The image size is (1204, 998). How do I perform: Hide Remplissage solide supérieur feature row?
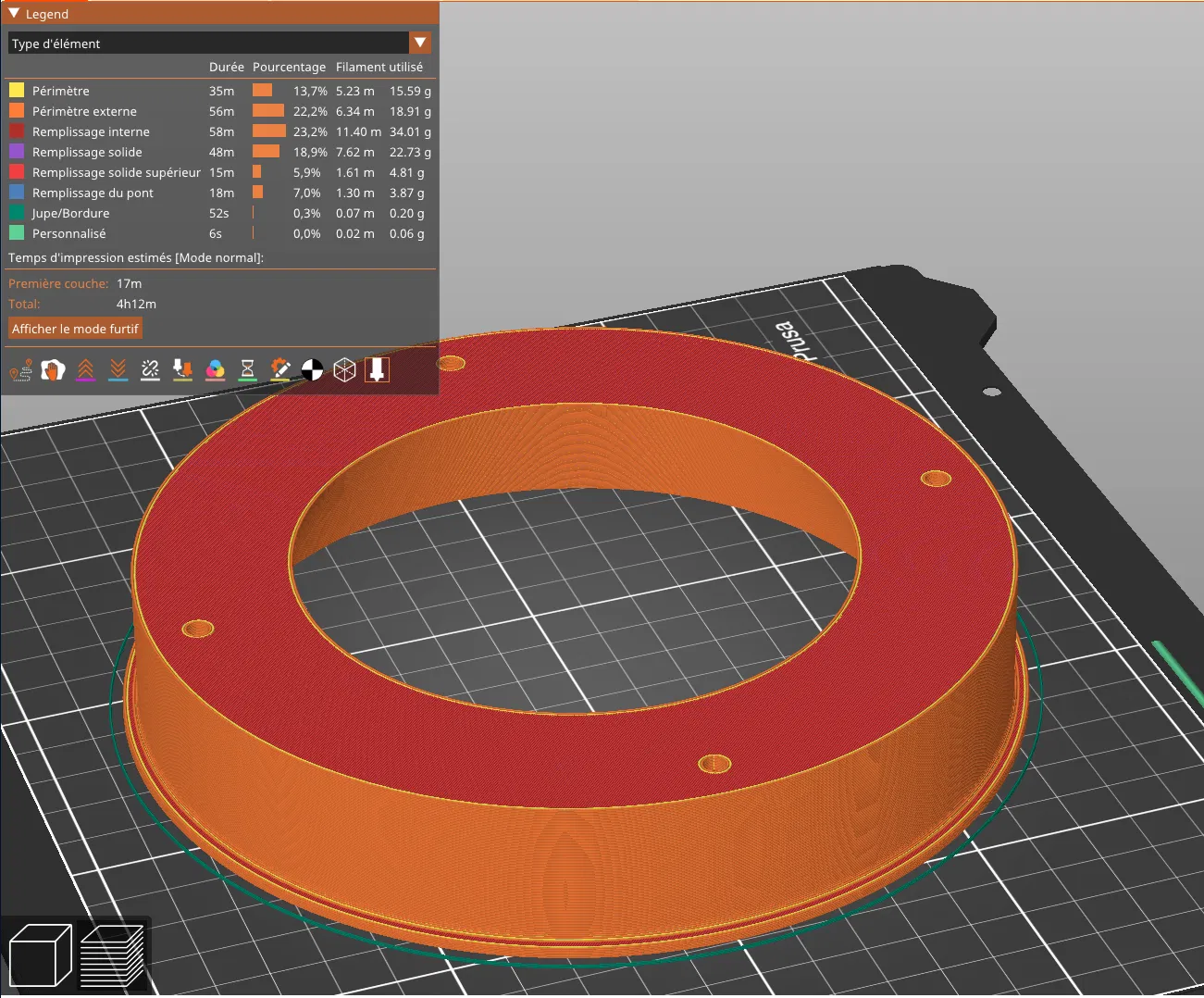(x=220, y=172)
